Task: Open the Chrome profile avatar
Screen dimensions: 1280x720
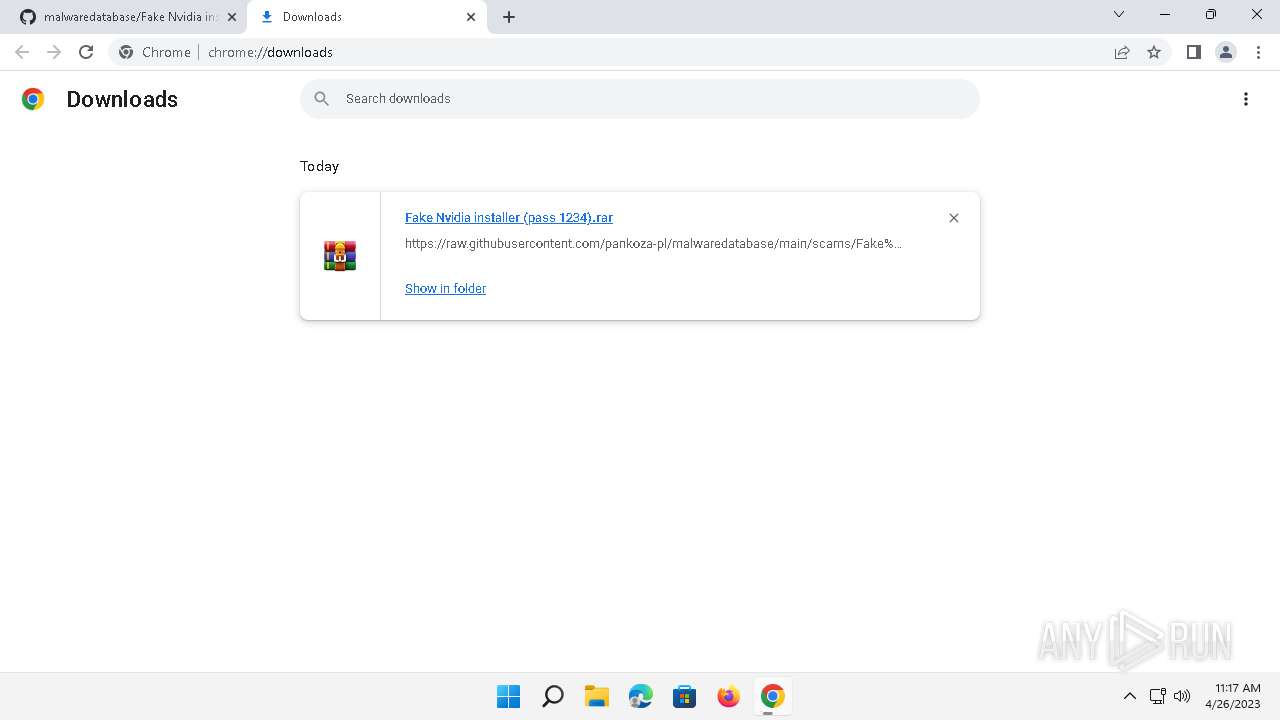Action: [x=1225, y=52]
